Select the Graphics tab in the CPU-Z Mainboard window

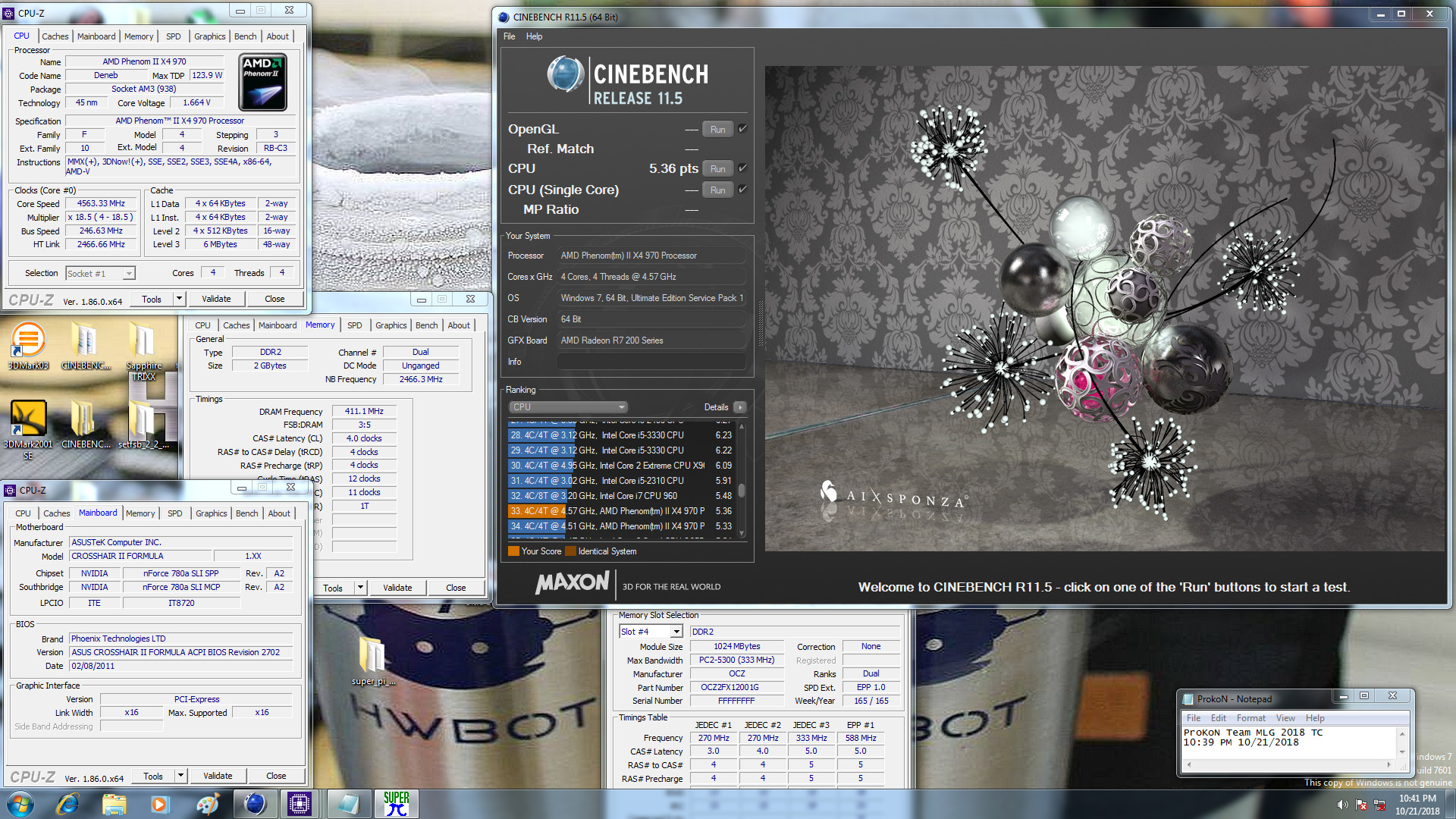[x=211, y=513]
